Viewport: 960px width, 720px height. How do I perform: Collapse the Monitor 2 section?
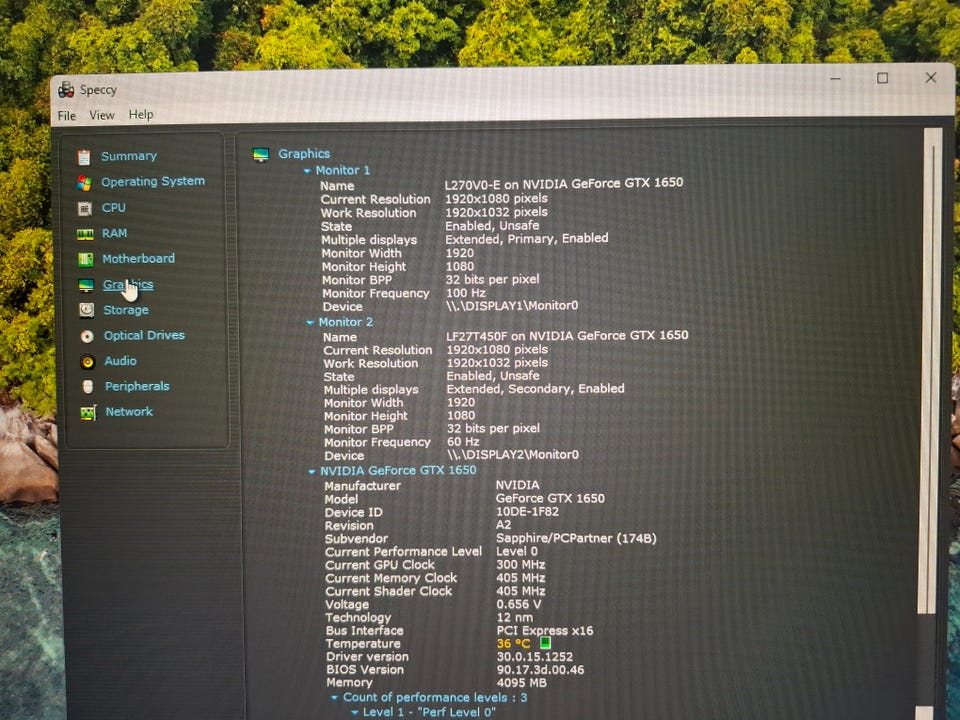[309, 323]
